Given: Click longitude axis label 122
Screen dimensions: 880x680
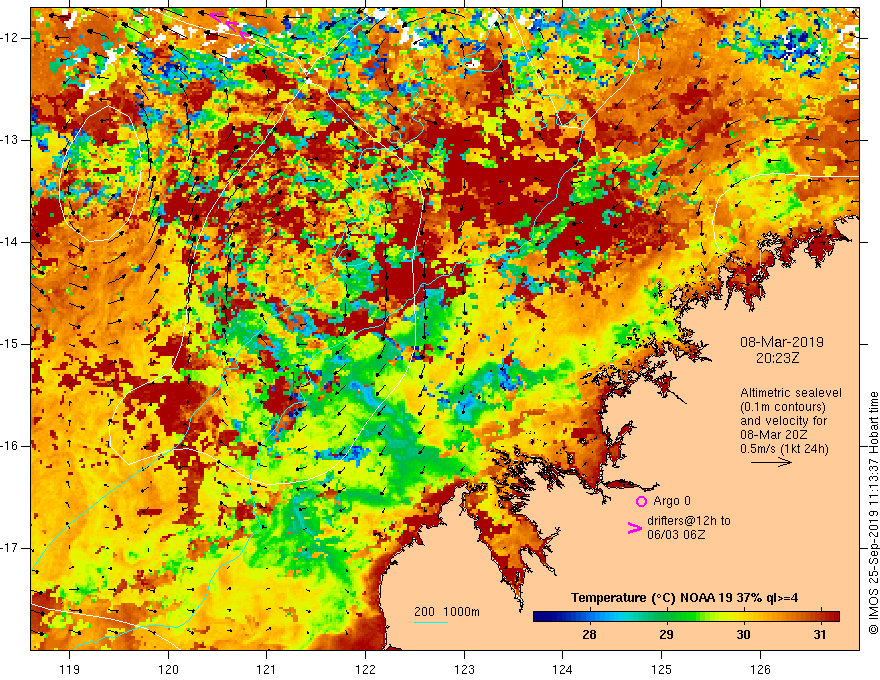Looking at the screenshot, I should [x=365, y=669].
